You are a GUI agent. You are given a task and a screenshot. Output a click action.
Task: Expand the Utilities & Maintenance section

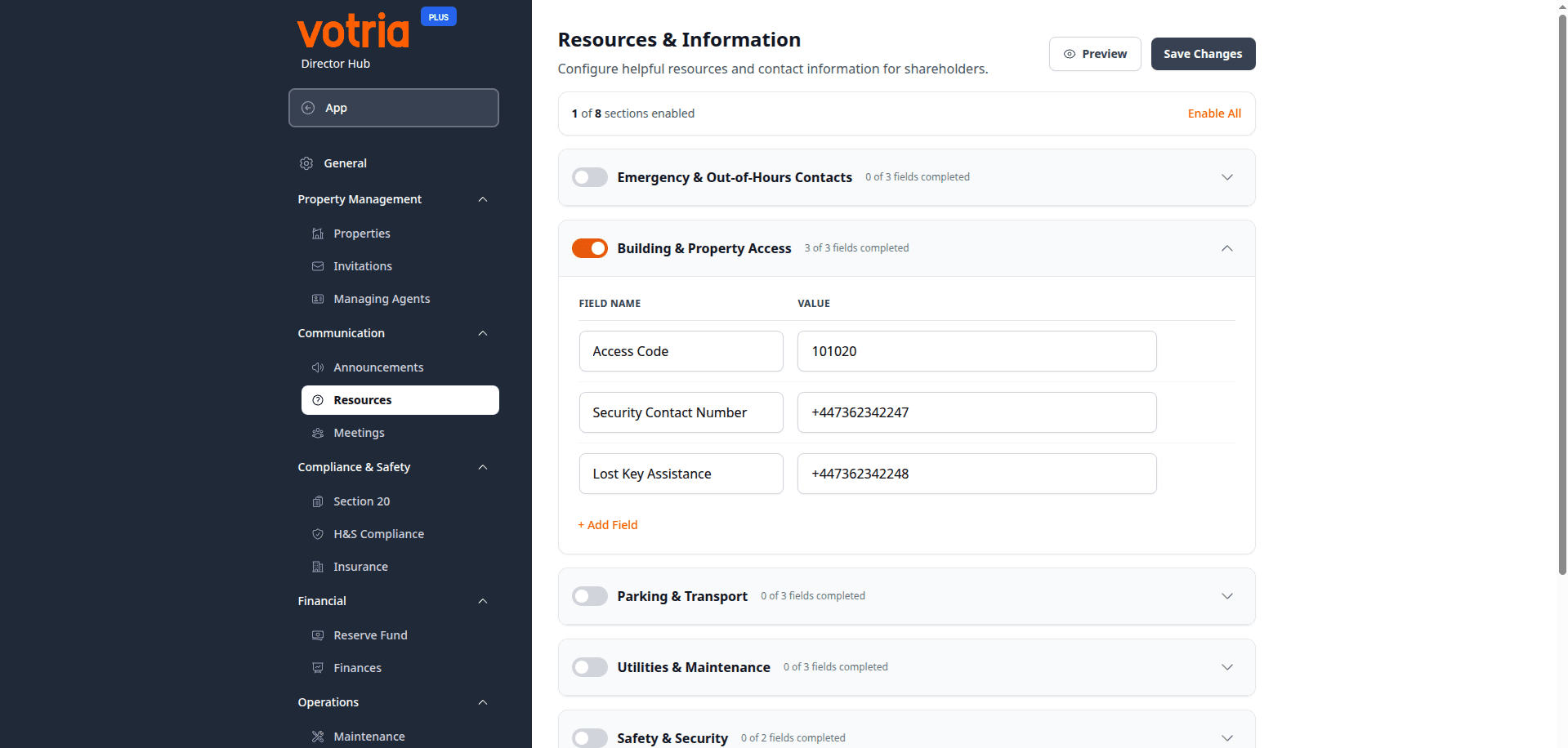(x=1227, y=667)
